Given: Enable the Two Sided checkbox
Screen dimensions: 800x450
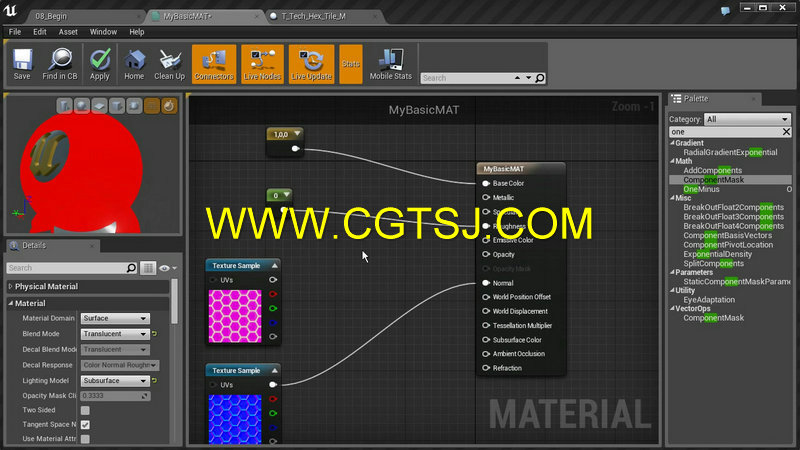Looking at the screenshot, I should 85,410.
